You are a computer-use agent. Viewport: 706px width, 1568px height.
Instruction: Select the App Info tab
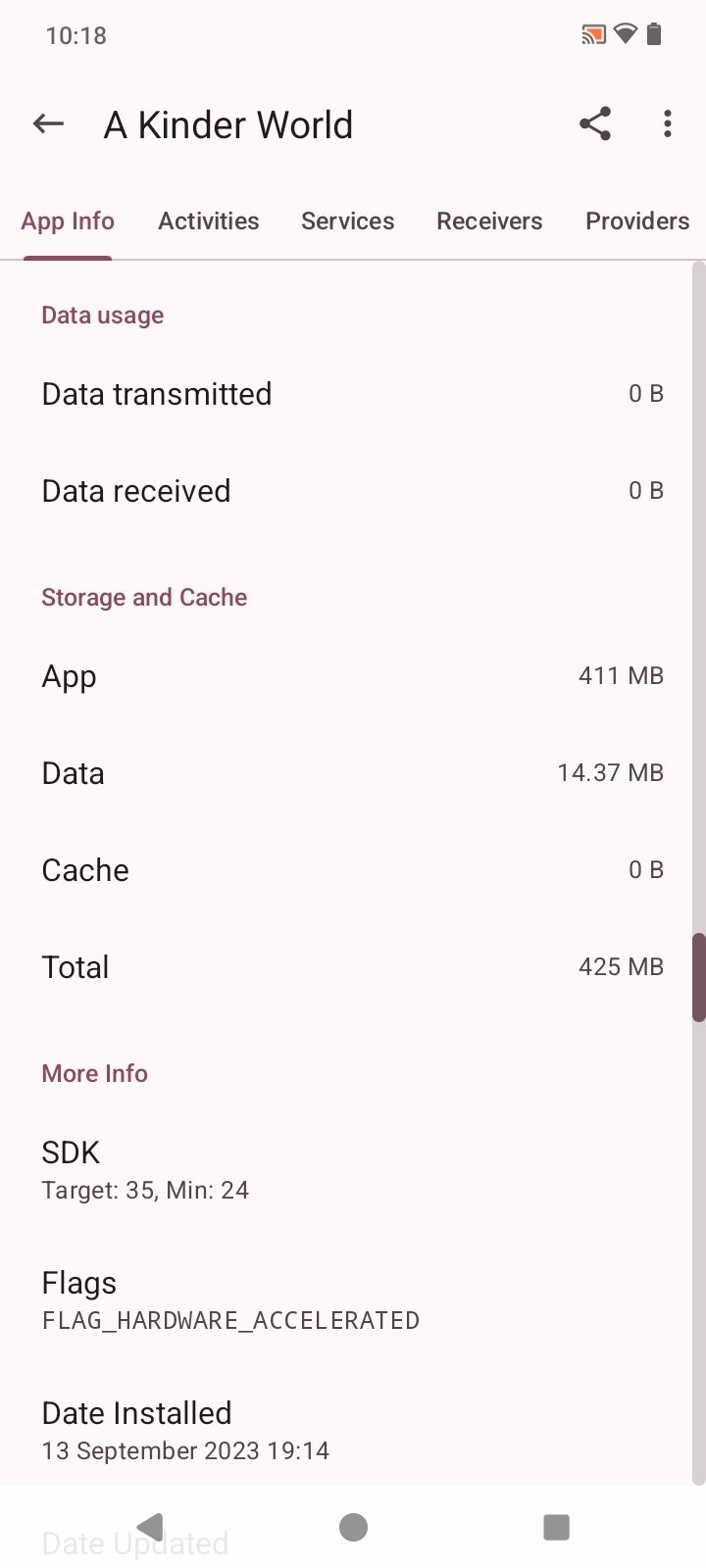pos(68,221)
